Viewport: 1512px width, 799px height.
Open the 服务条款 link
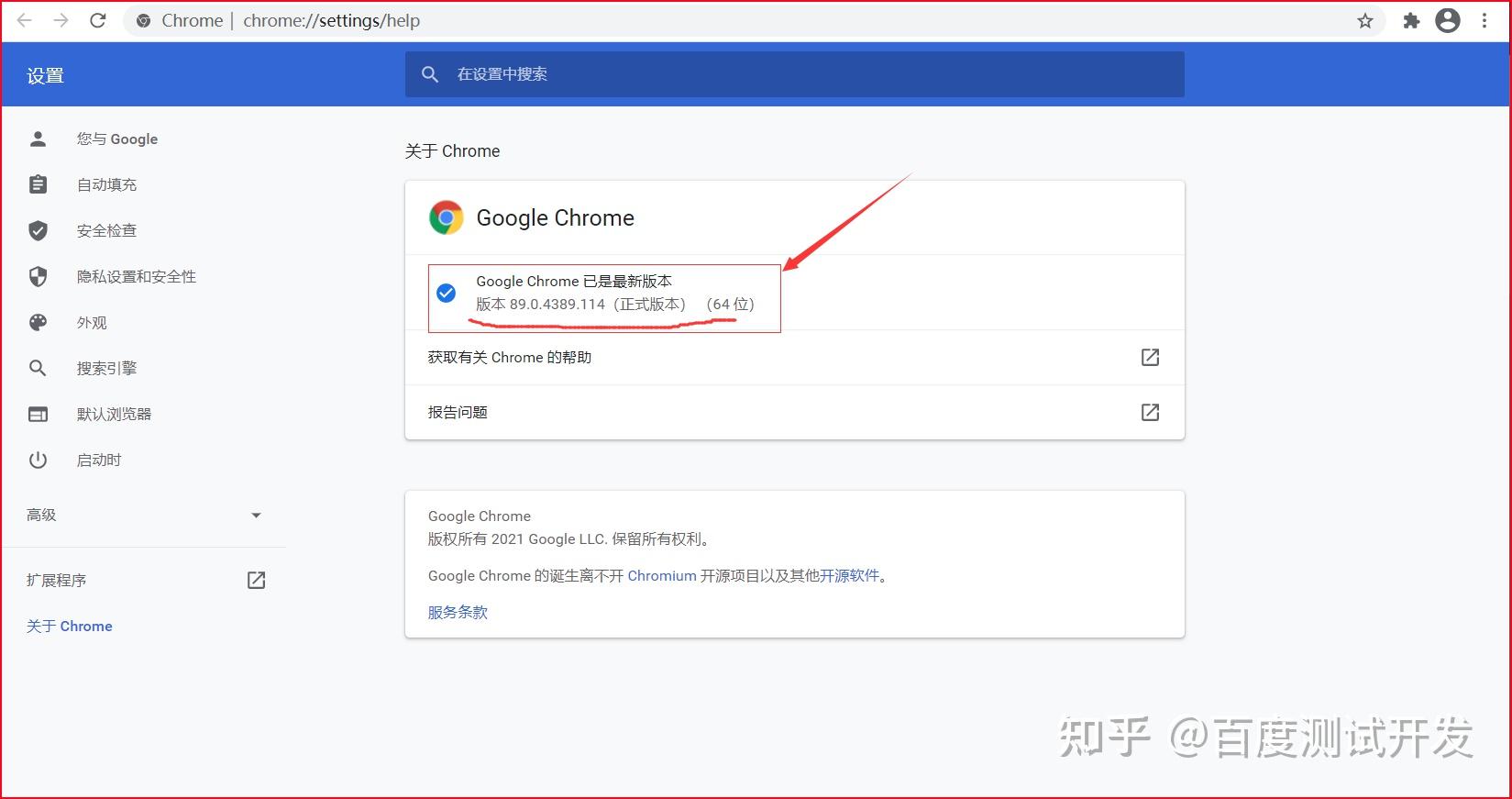point(458,612)
